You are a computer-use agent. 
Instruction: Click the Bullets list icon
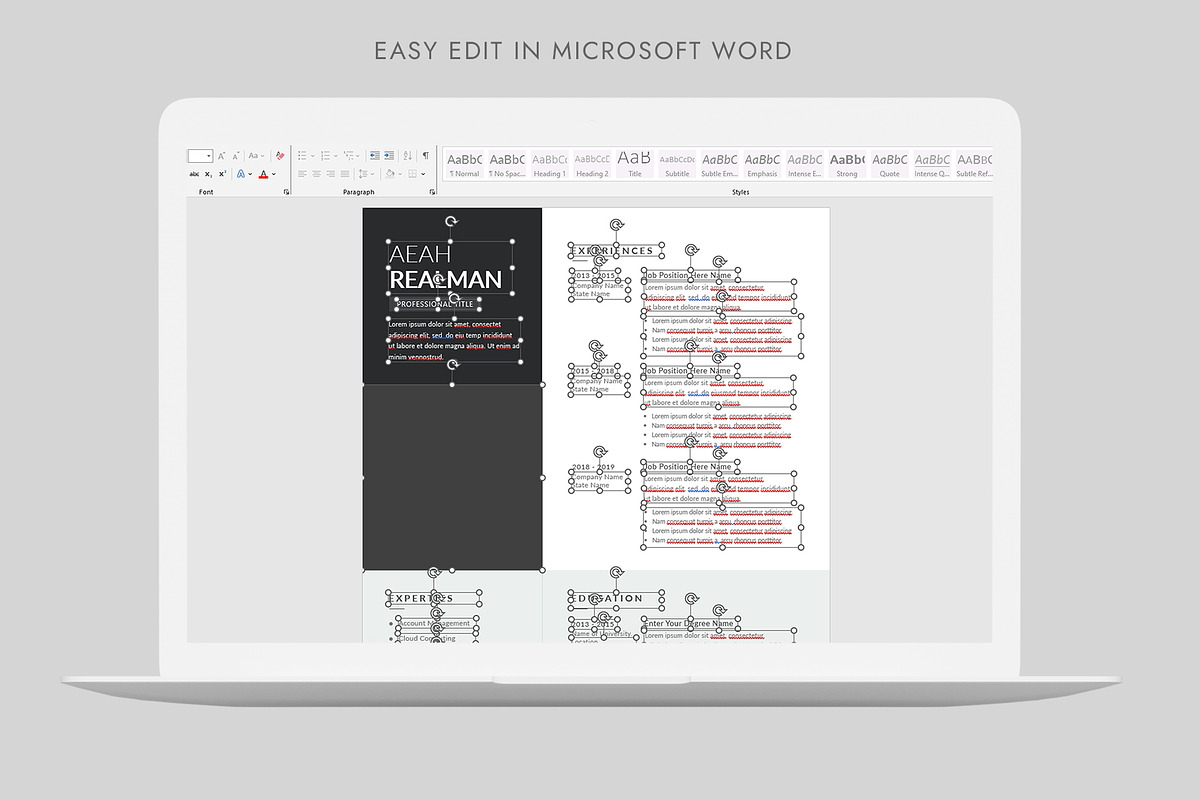302,155
